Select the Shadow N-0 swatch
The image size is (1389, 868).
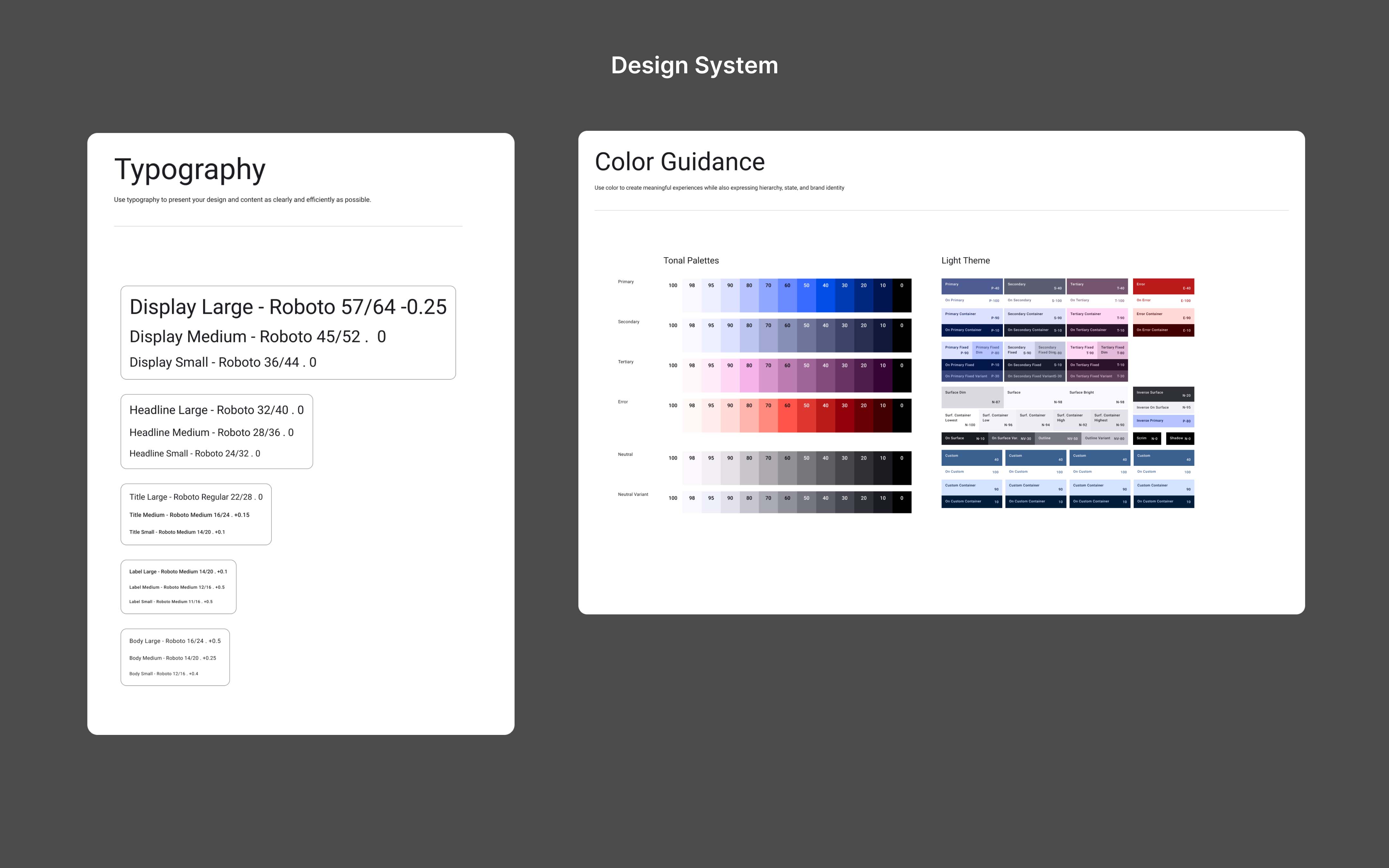[x=1180, y=438]
